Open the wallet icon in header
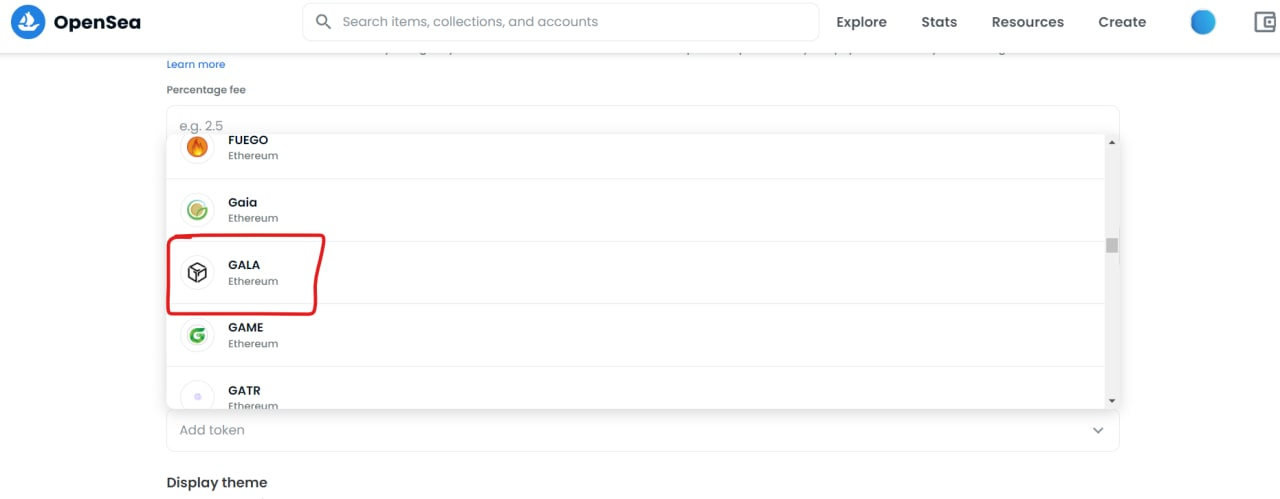The height and width of the screenshot is (499, 1280). click(1264, 22)
